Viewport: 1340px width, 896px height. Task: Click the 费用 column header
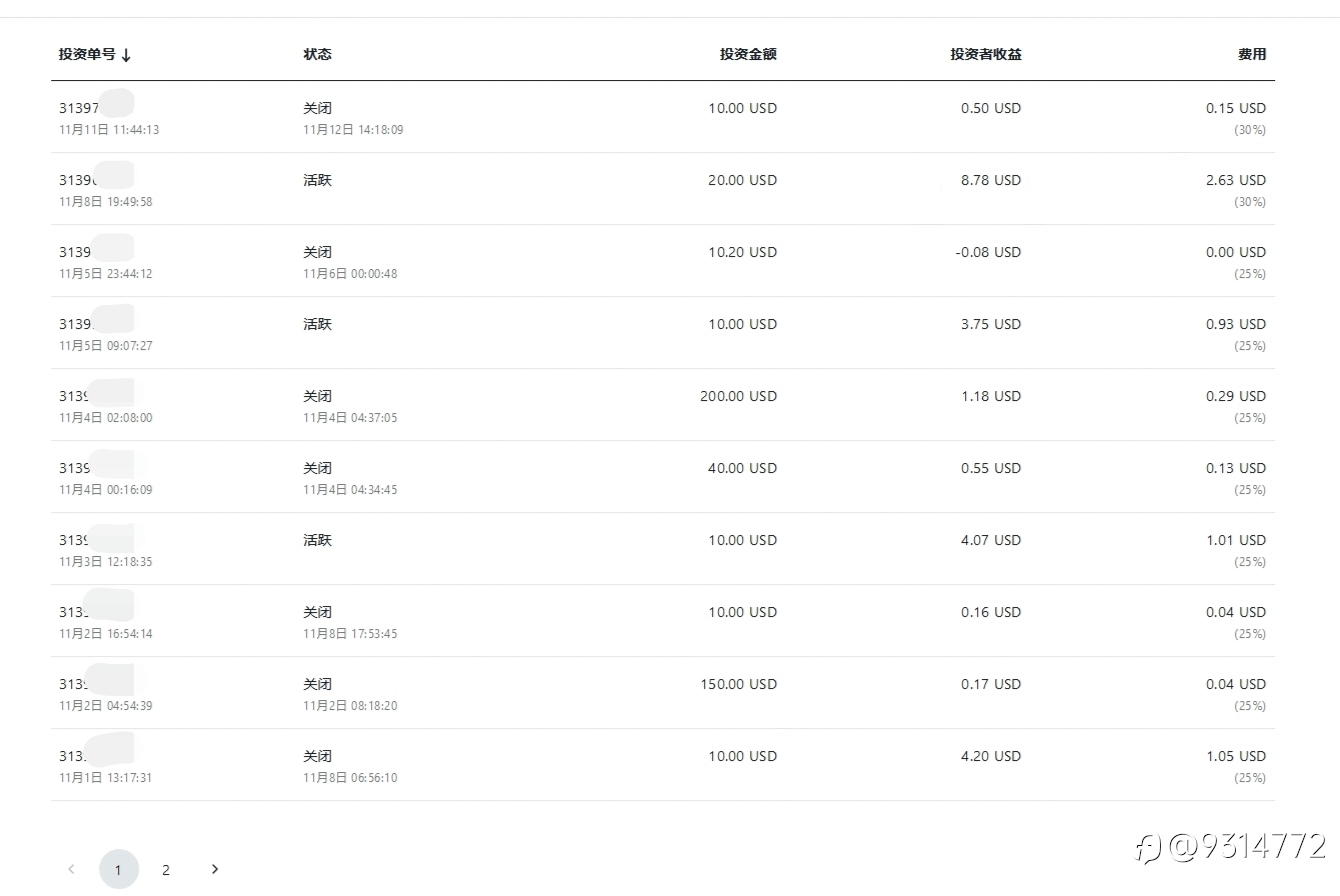tap(1251, 54)
